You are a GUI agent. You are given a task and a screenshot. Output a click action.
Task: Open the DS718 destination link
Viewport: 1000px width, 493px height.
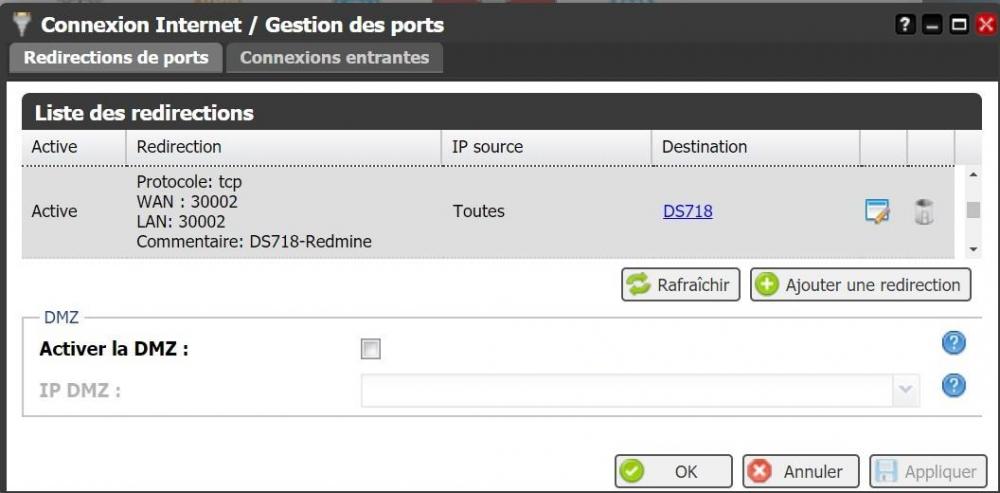coord(687,211)
